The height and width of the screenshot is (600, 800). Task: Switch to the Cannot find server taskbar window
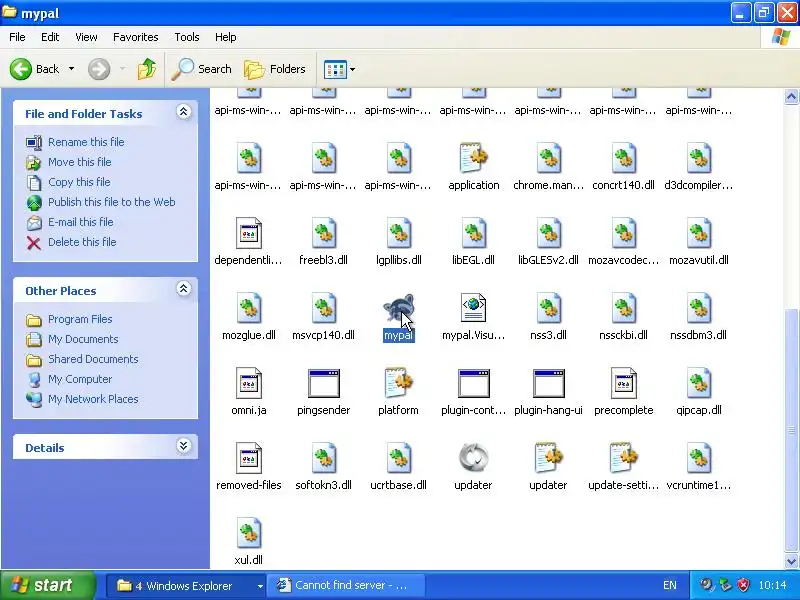tap(347, 586)
